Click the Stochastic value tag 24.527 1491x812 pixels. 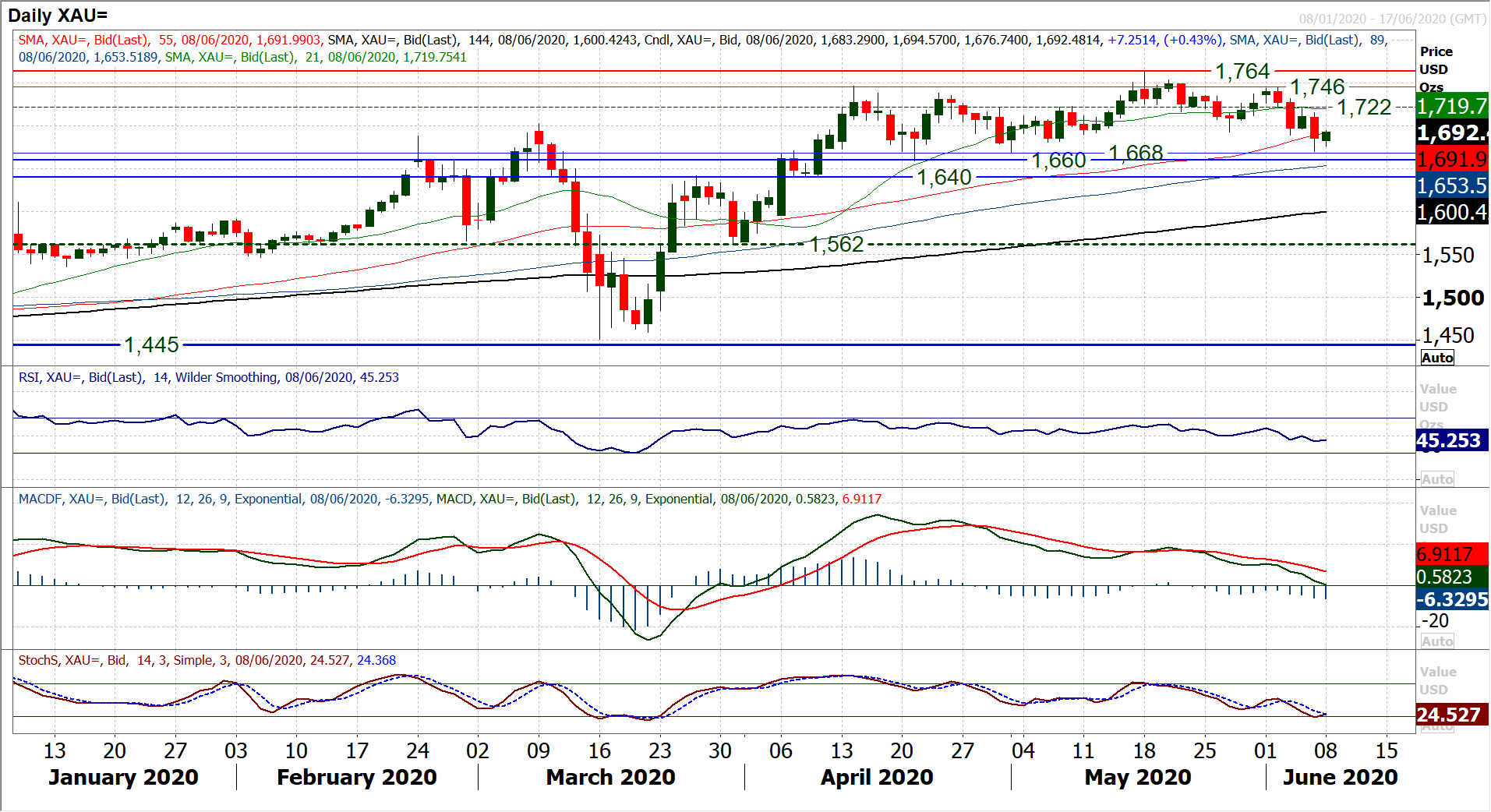point(1451,715)
